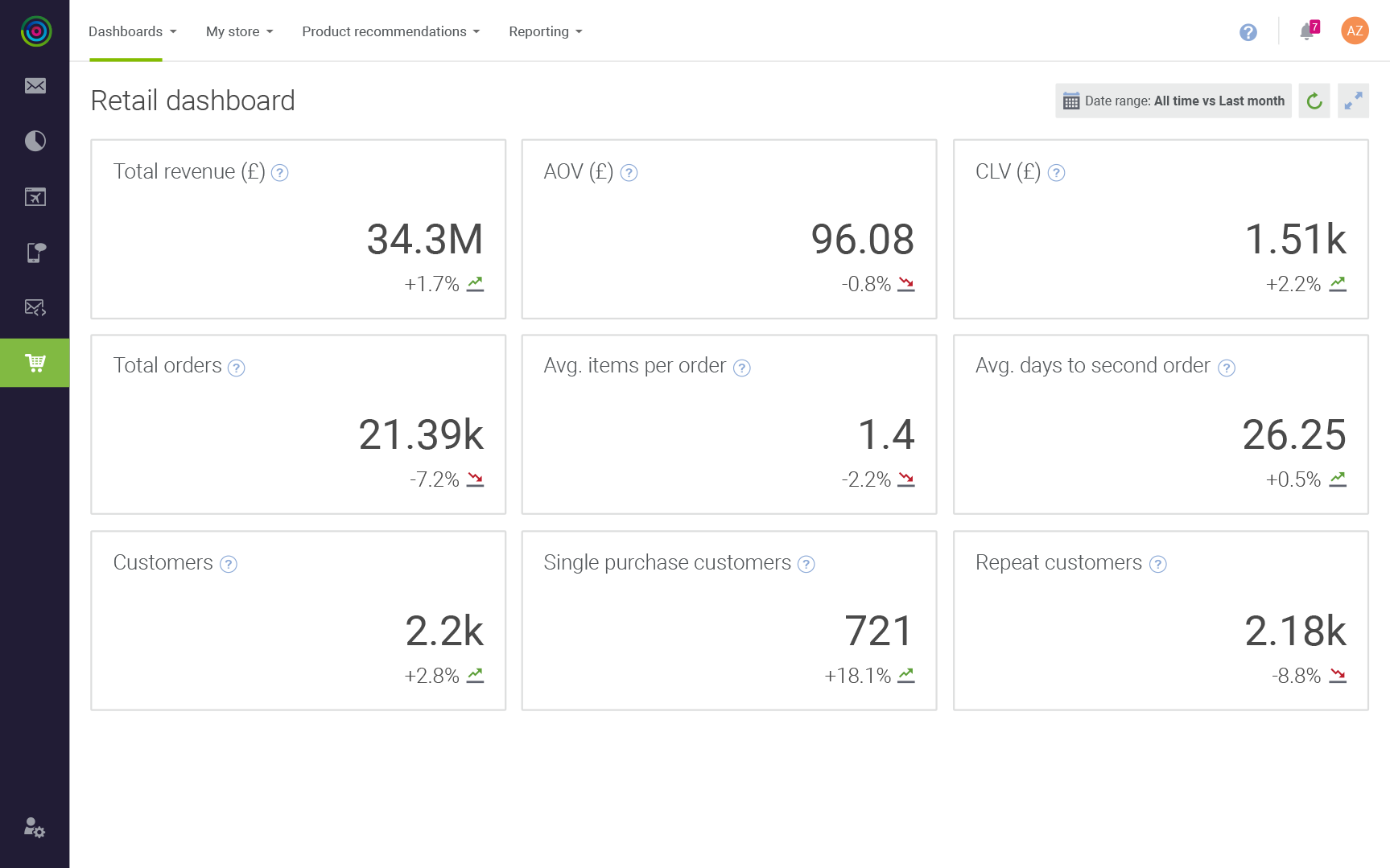This screenshot has width=1390, height=868.
Task: Open the transactional email icon in sidebar
Action: (x=35, y=307)
